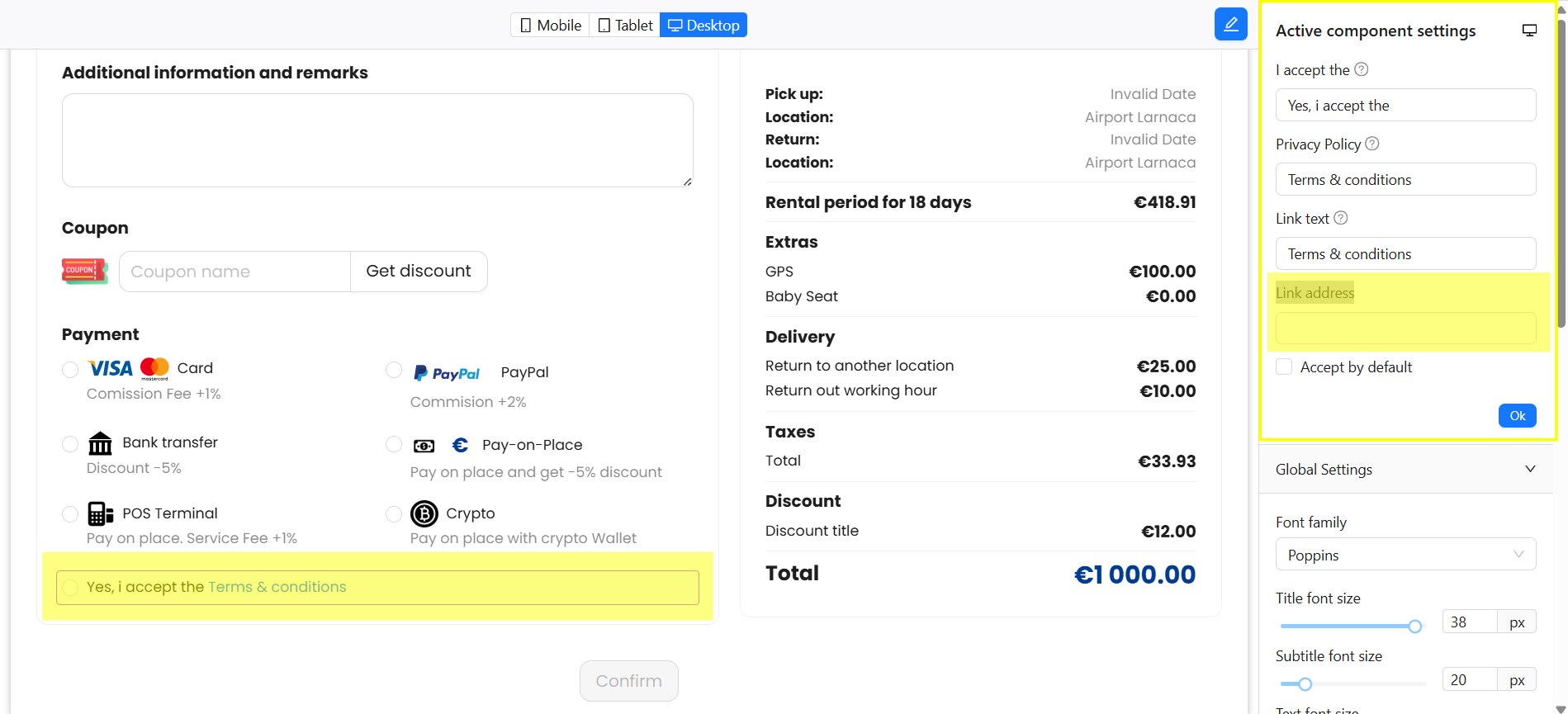Click the blue pencil edit icon
1568x714 pixels.
[1230, 24]
